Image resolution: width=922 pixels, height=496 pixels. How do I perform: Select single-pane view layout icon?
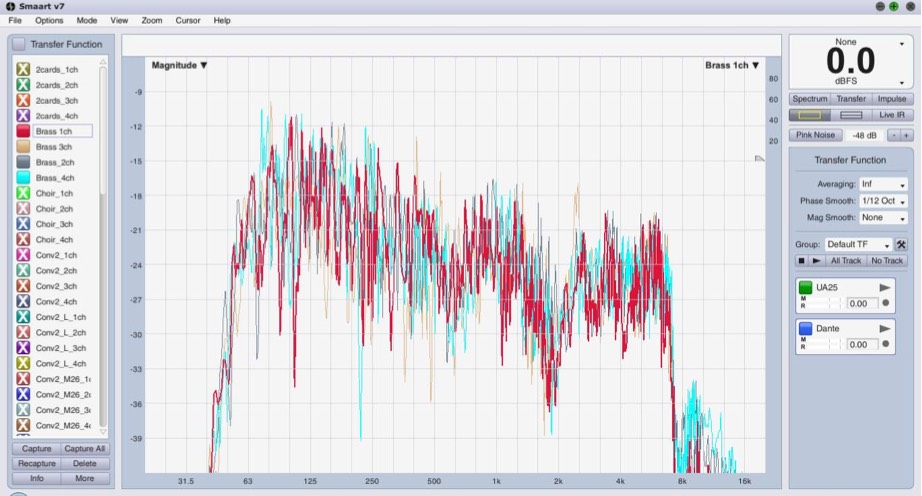tap(810, 115)
